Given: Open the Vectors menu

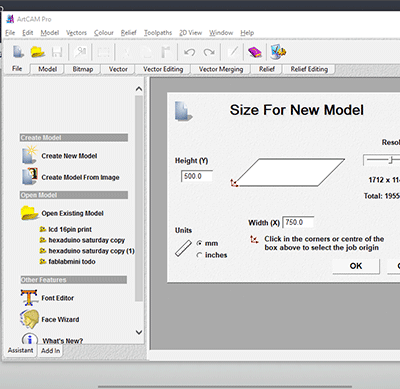Looking at the screenshot, I should pos(76,33).
